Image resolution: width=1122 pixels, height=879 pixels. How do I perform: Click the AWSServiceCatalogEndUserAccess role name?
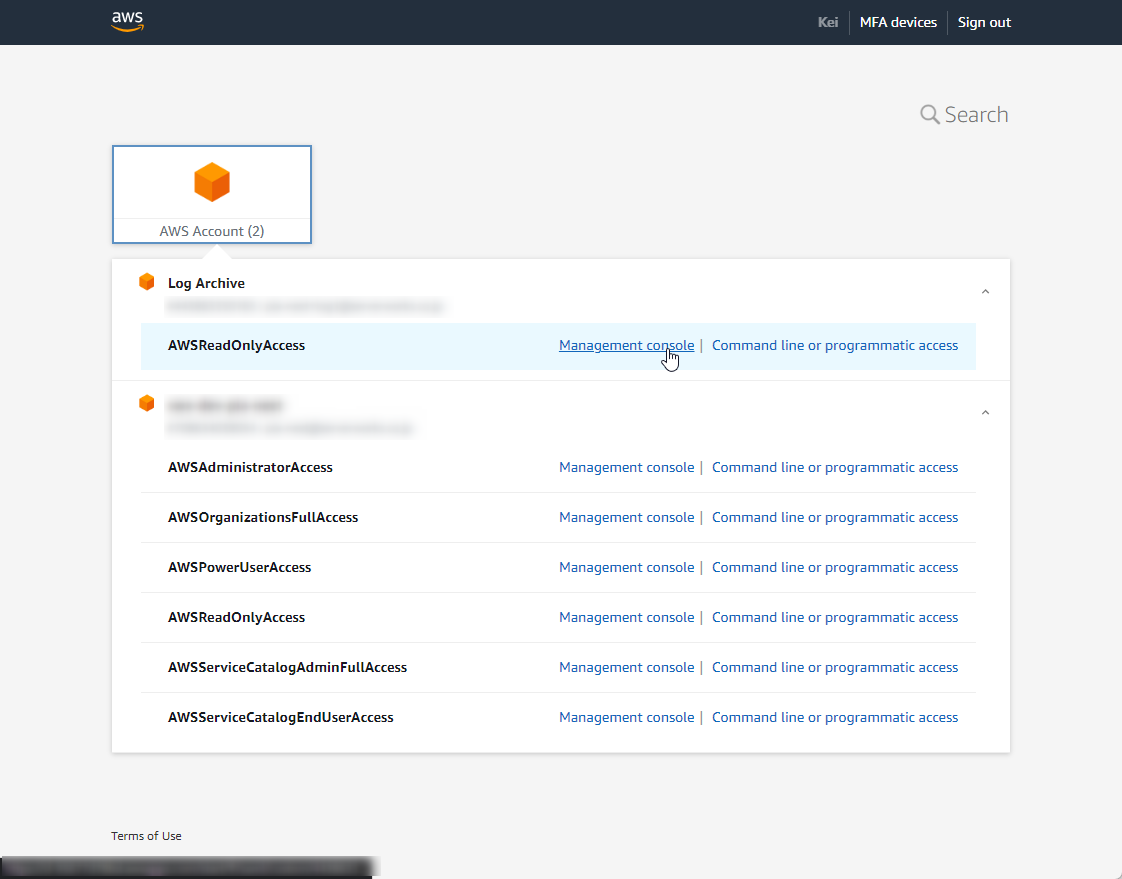(x=280, y=717)
